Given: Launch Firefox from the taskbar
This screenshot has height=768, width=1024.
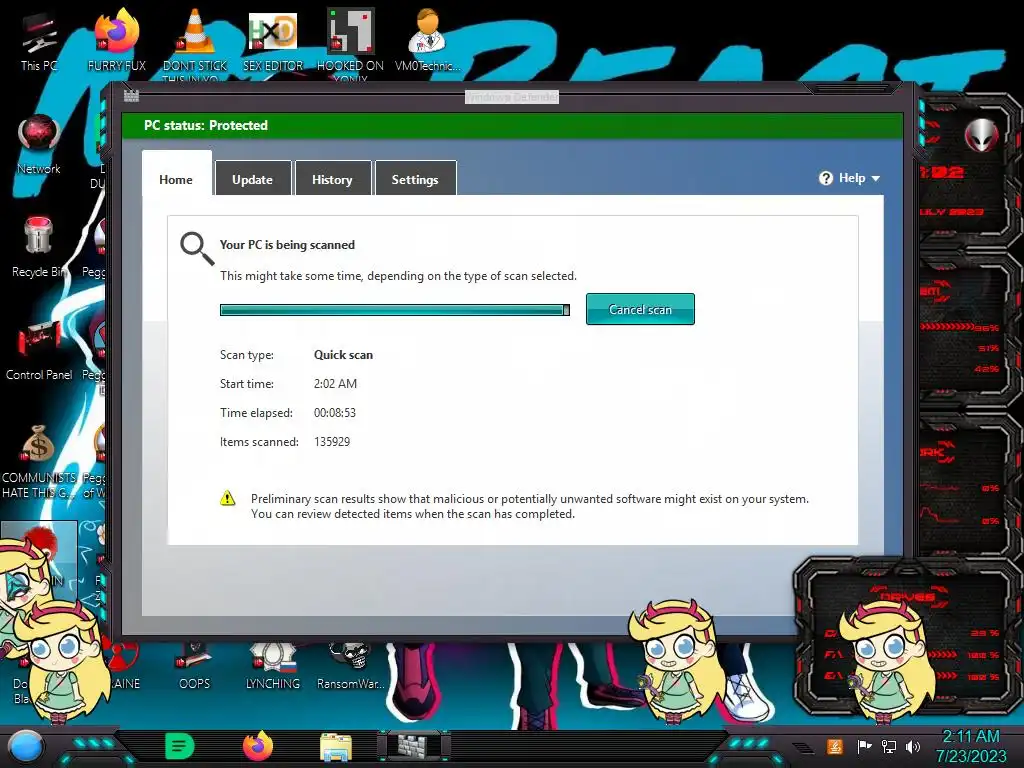Looking at the screenshot, I should tap(258, 746).
